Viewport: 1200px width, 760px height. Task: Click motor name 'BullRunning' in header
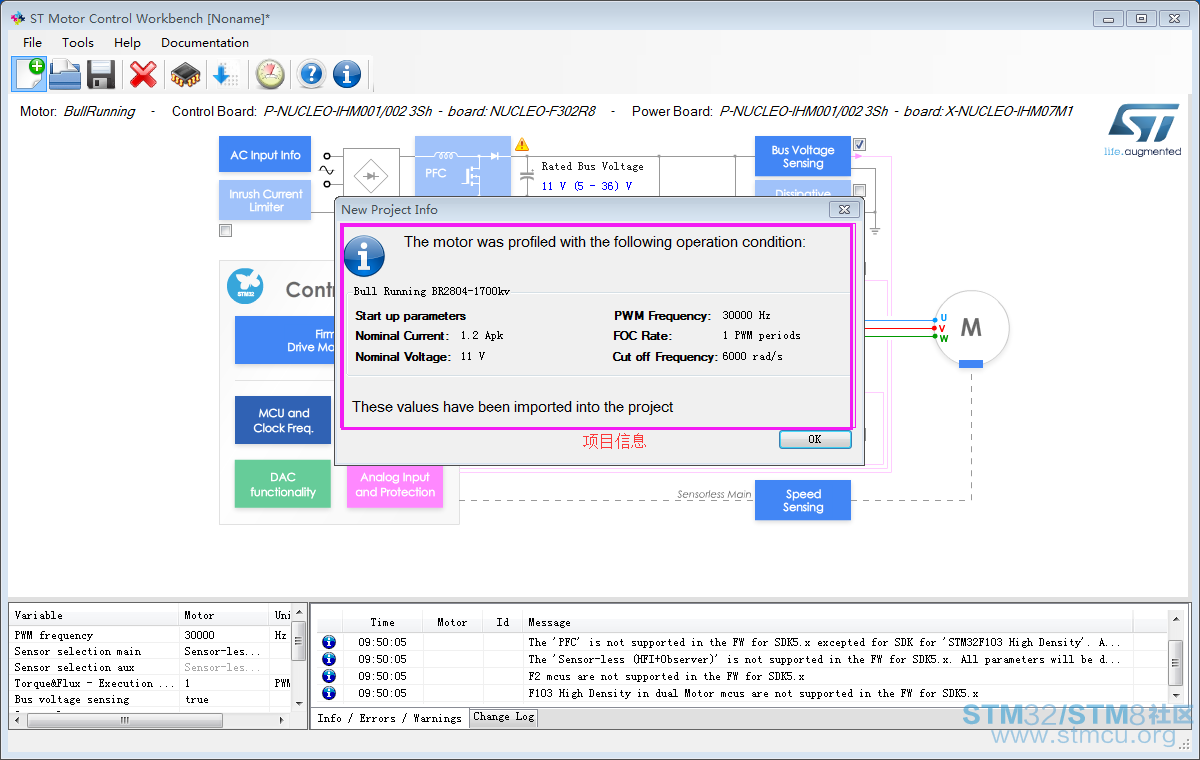(99, 111)
